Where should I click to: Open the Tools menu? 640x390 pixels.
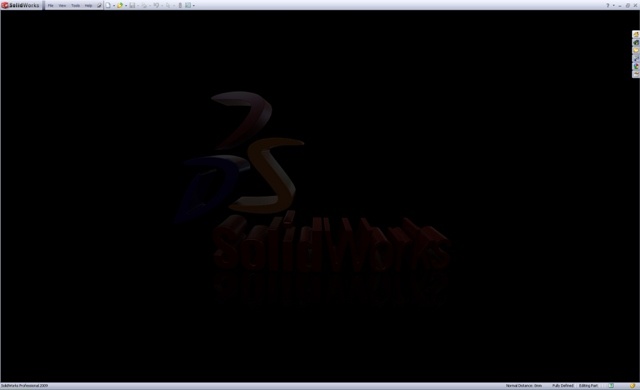point(76,5)
